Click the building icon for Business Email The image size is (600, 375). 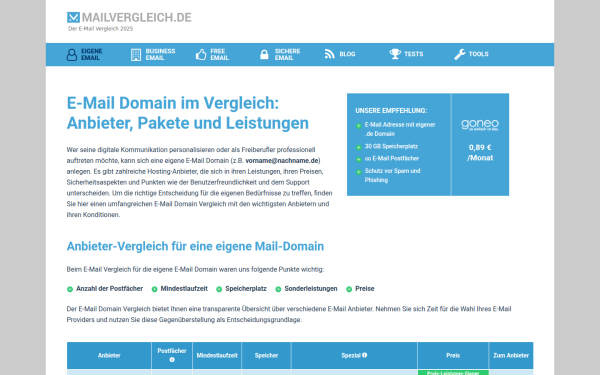pyautogui.click(x=136, y=55)
